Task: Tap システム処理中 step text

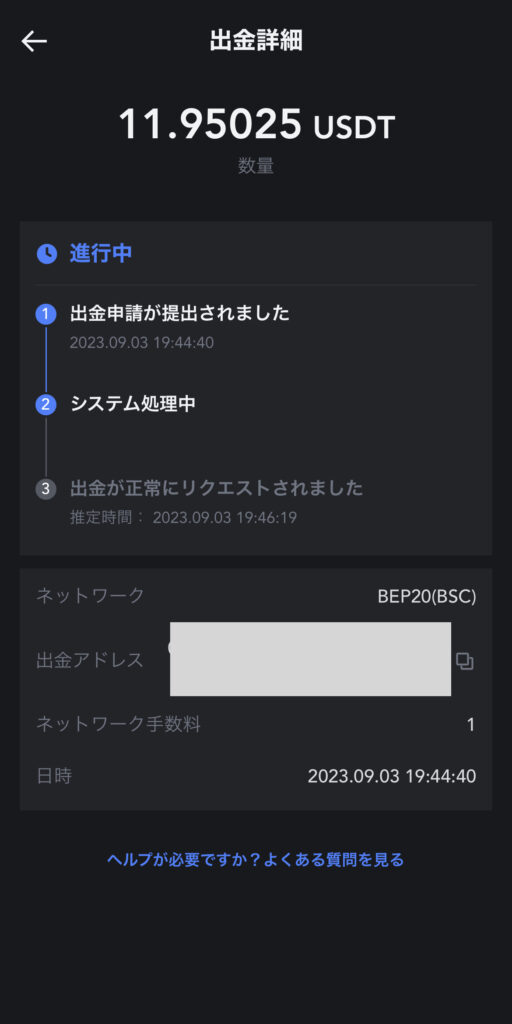Action: [x=133, y=404]
